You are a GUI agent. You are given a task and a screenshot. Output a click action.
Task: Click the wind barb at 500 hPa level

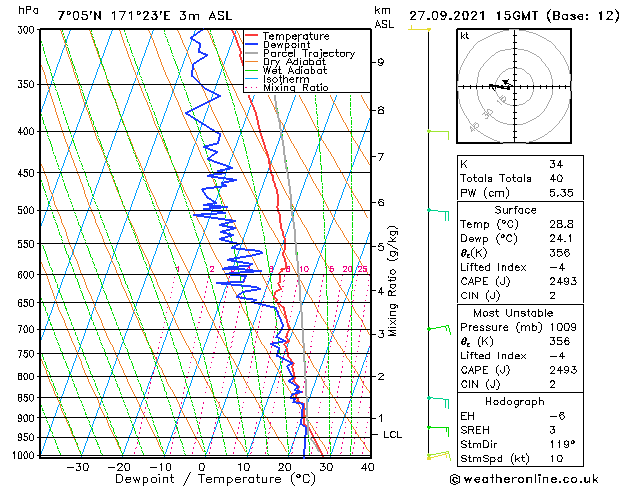438,215
